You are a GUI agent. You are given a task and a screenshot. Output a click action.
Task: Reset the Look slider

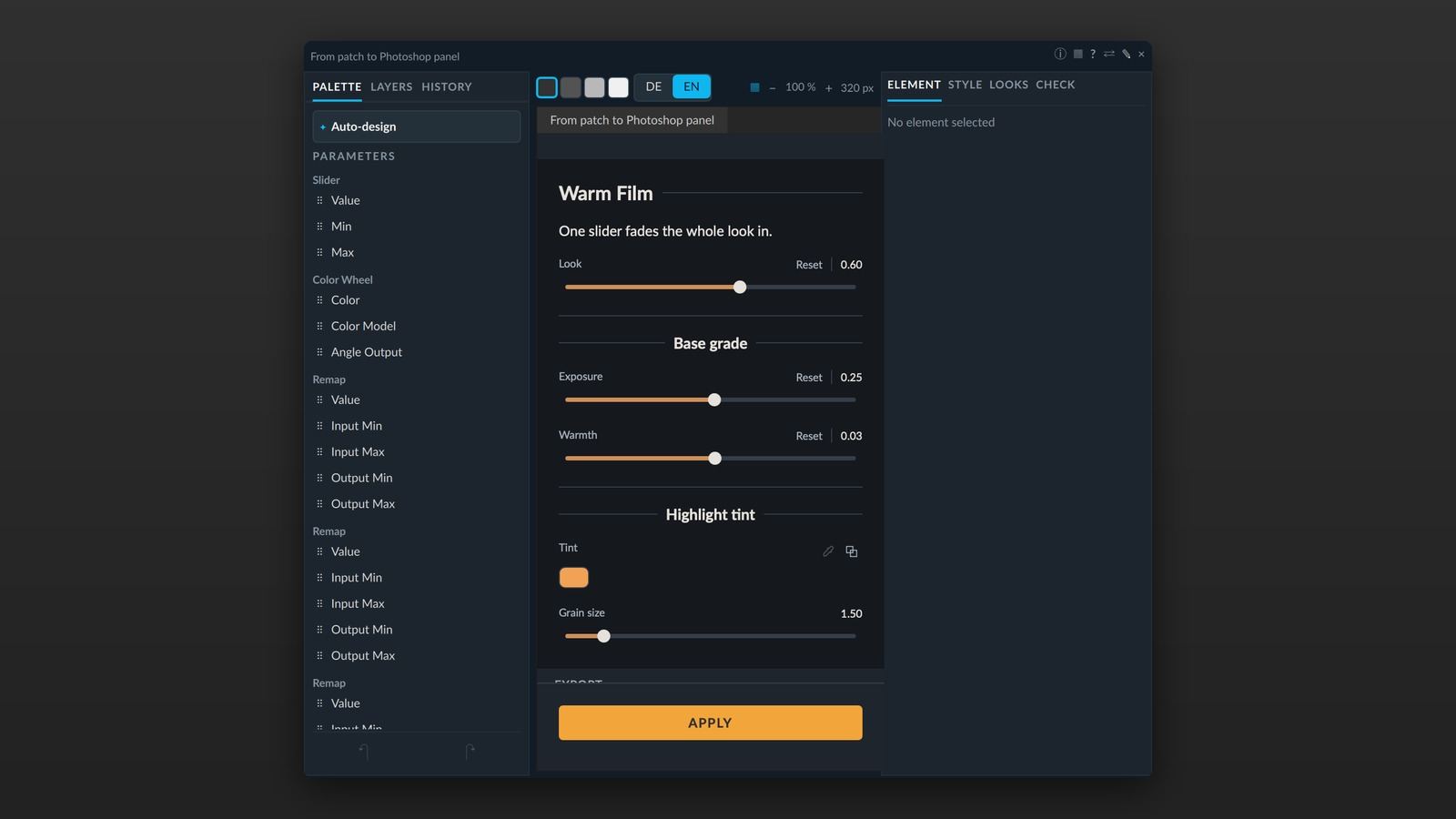809,265
